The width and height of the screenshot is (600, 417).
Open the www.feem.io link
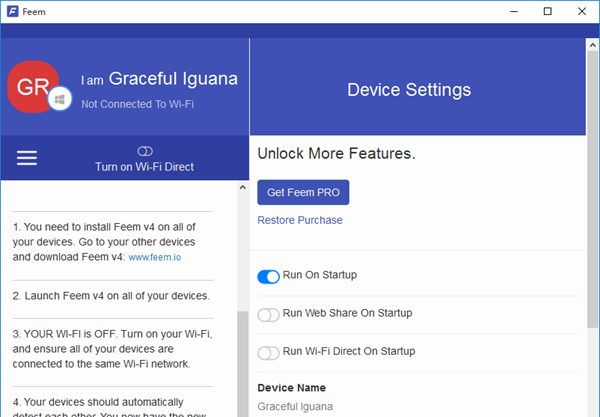coord(155,257)
